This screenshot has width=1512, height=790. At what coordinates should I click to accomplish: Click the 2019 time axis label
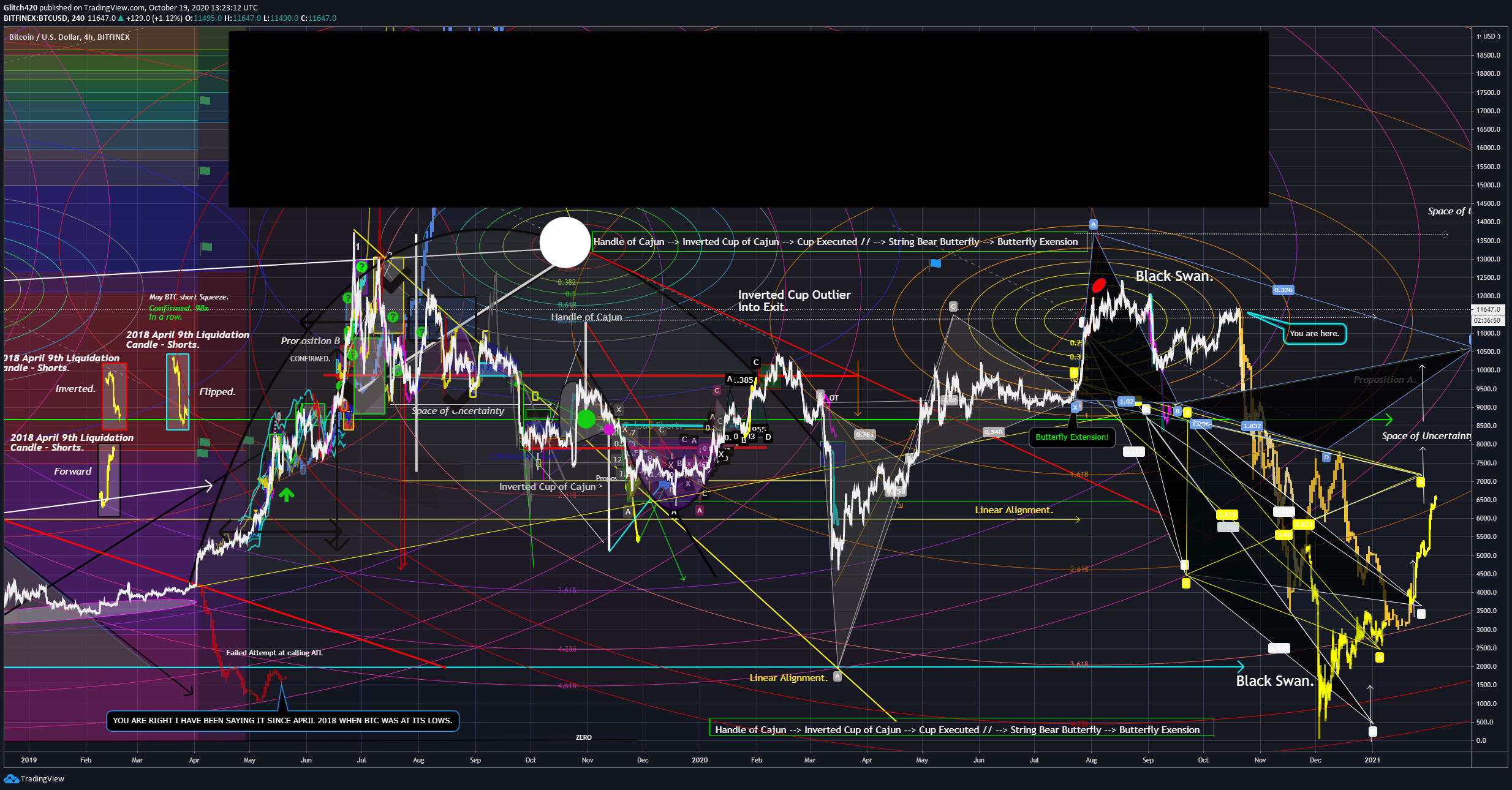[29, 760]
